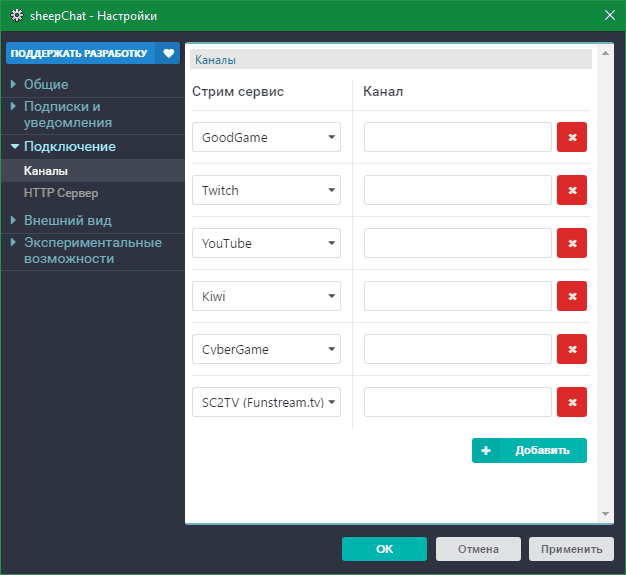
Task: Remove the Kiwi channel row
Action: coord(572,296)
